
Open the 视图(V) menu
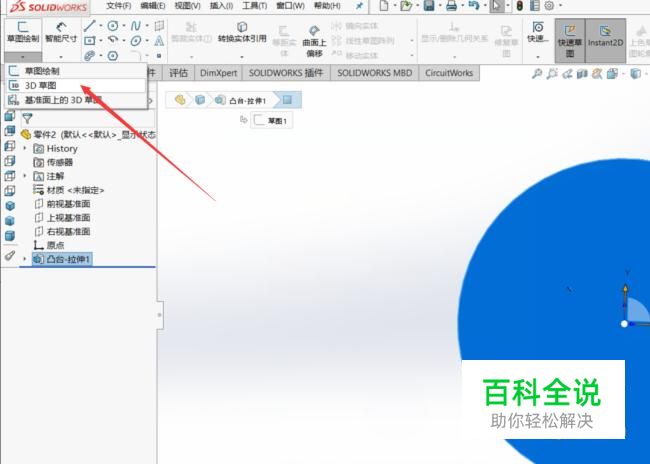point(187,6)
